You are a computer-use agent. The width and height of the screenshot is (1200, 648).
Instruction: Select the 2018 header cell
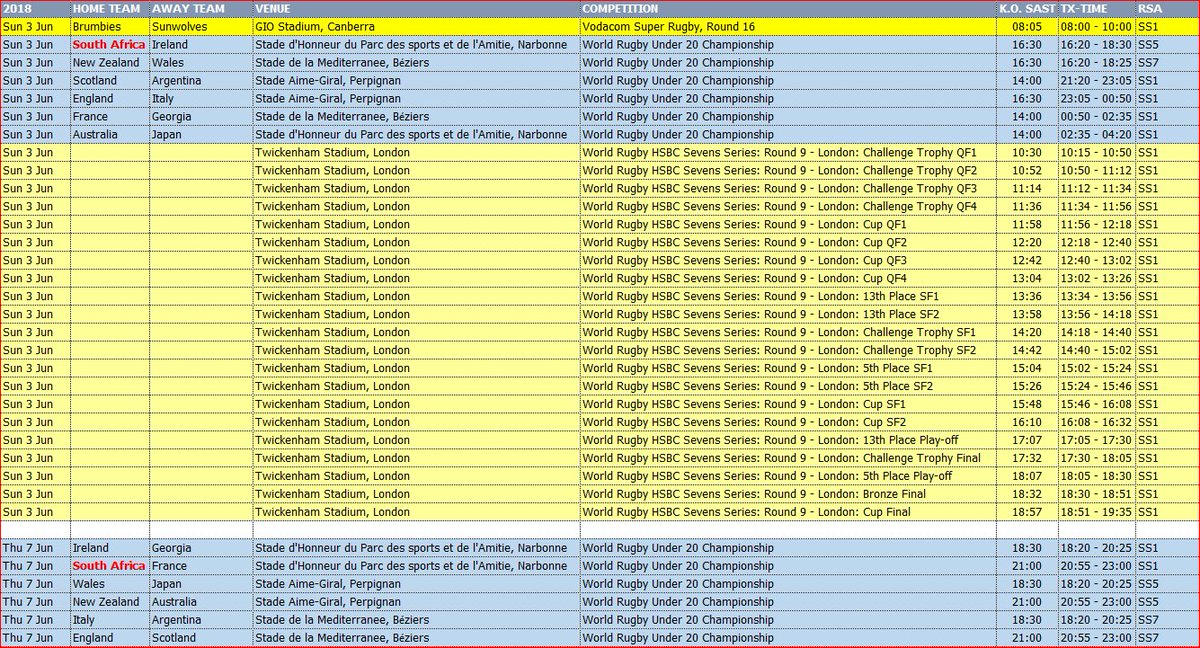tap(35, 9)
